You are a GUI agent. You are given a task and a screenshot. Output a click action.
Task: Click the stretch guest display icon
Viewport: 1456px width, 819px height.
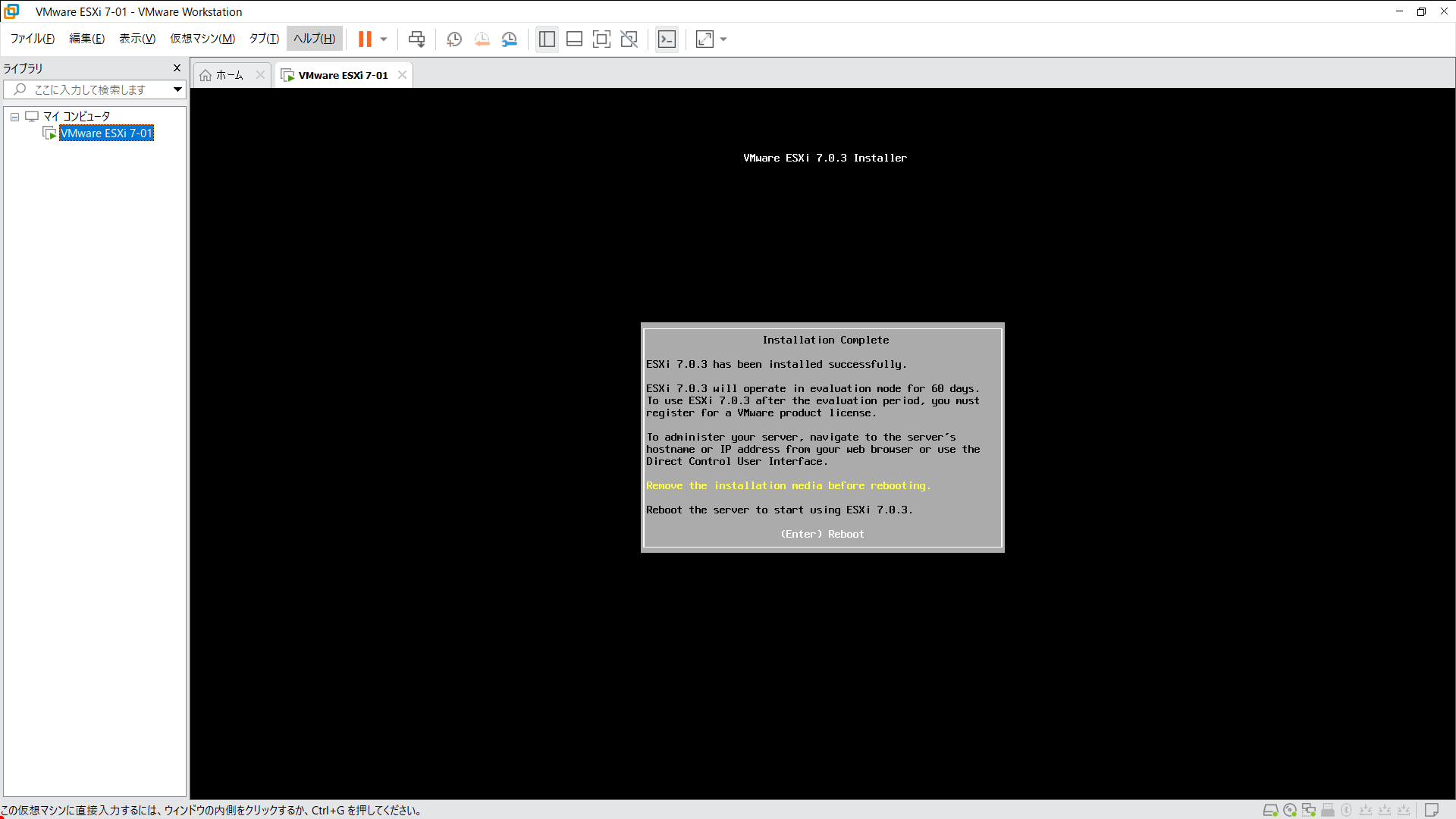[704, 39]
